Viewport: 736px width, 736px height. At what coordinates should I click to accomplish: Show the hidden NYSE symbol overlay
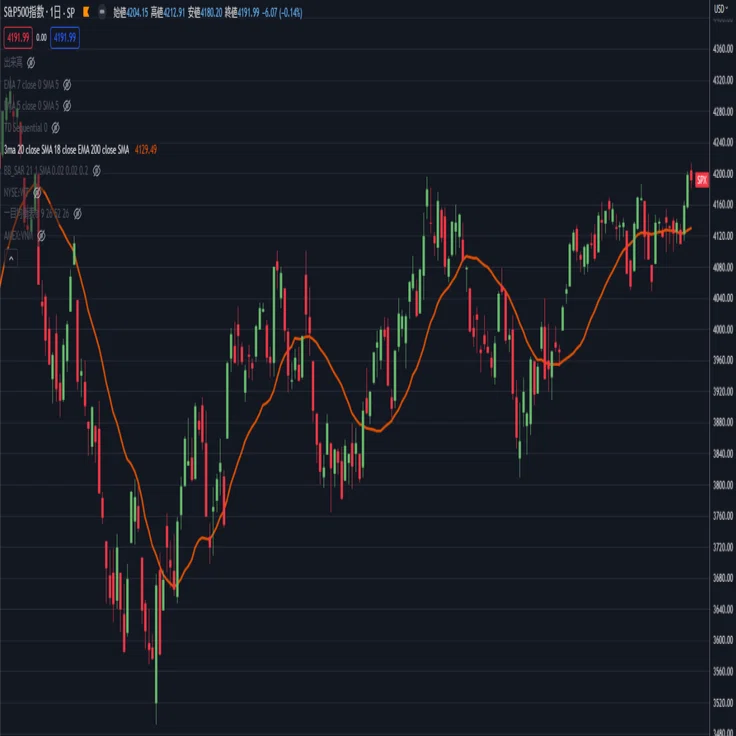(x=37, y=192)
